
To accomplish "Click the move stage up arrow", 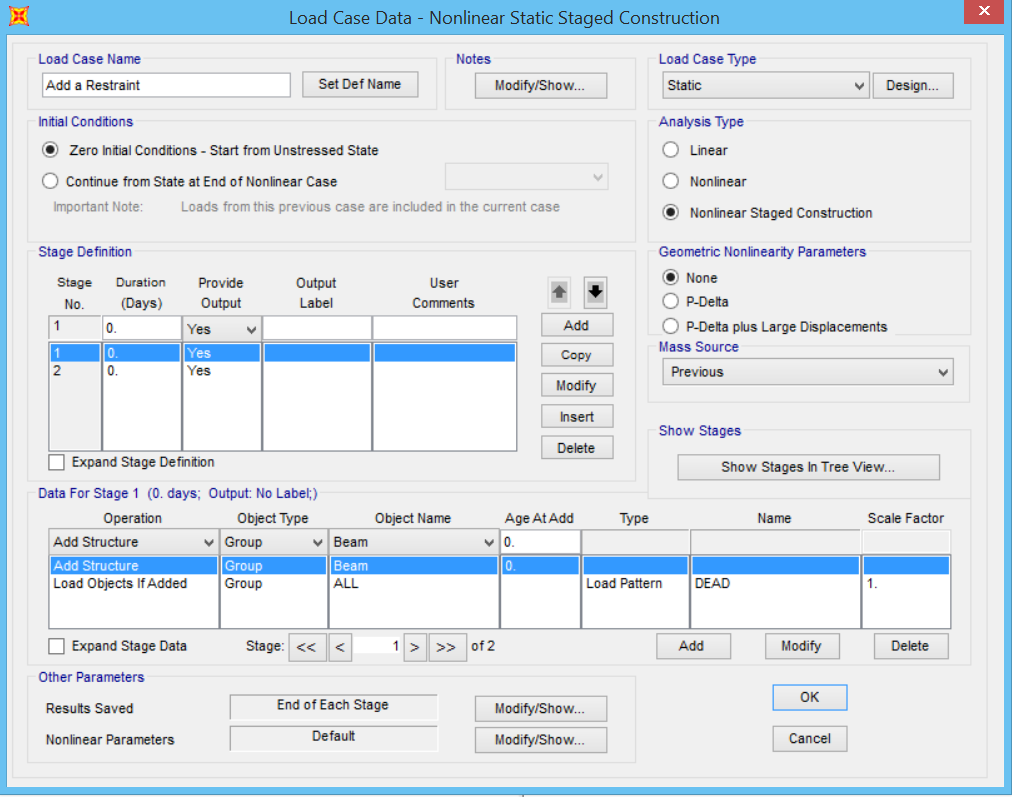I will click(561, 291).
